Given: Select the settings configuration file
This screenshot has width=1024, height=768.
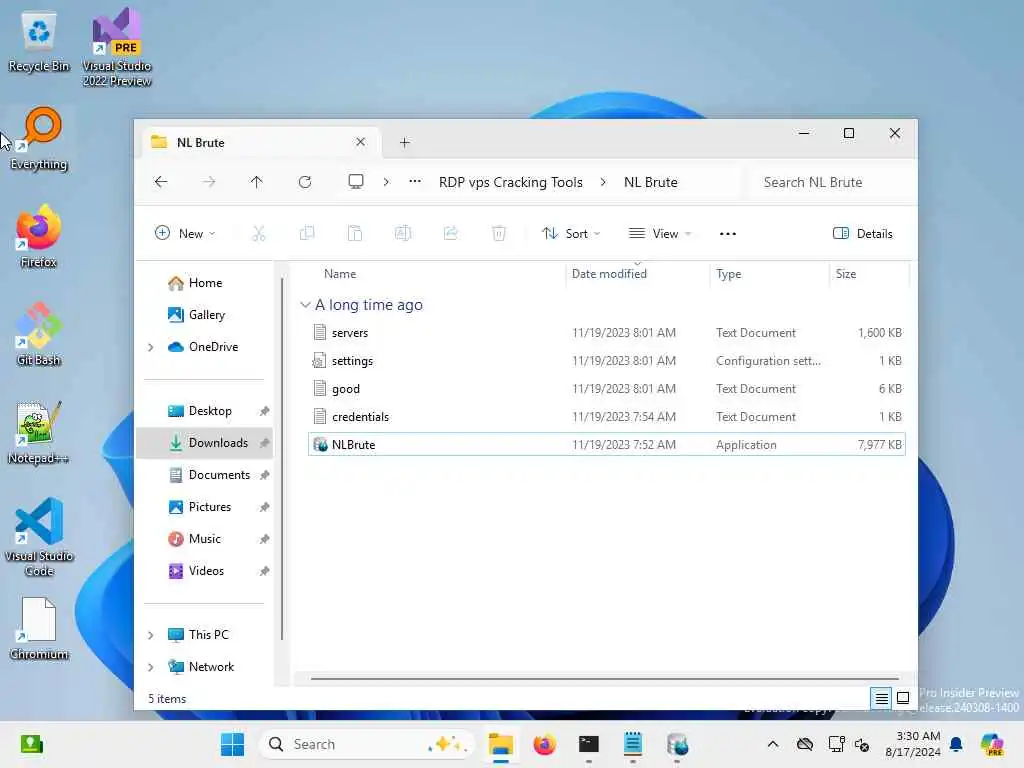Looking at the screenshot, I should 606,361.
